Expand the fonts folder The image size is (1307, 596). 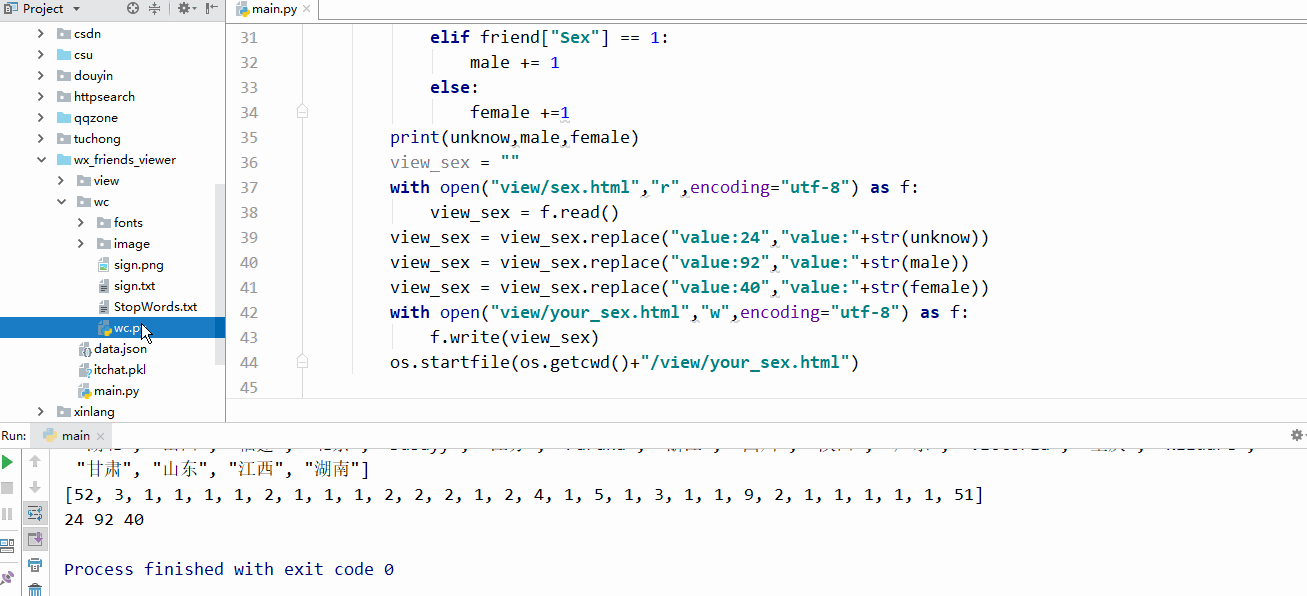coord(81,222)
